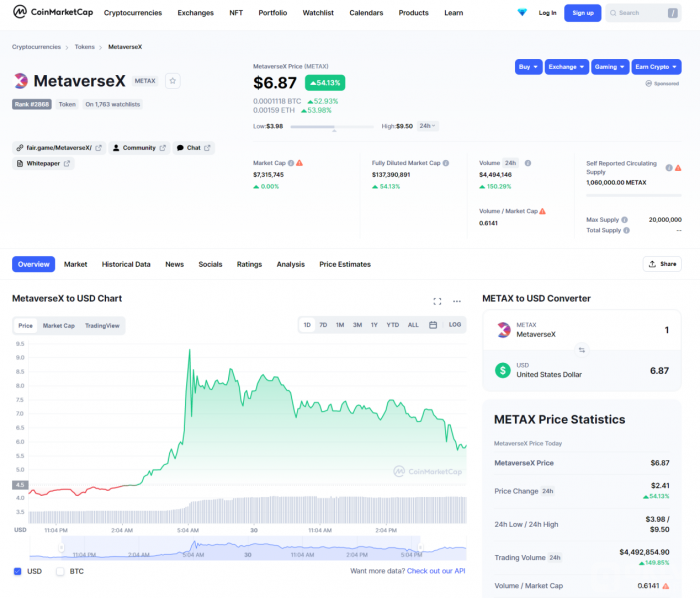Switch to the Market tab
The image size is (700, 598).
point(75,264)
